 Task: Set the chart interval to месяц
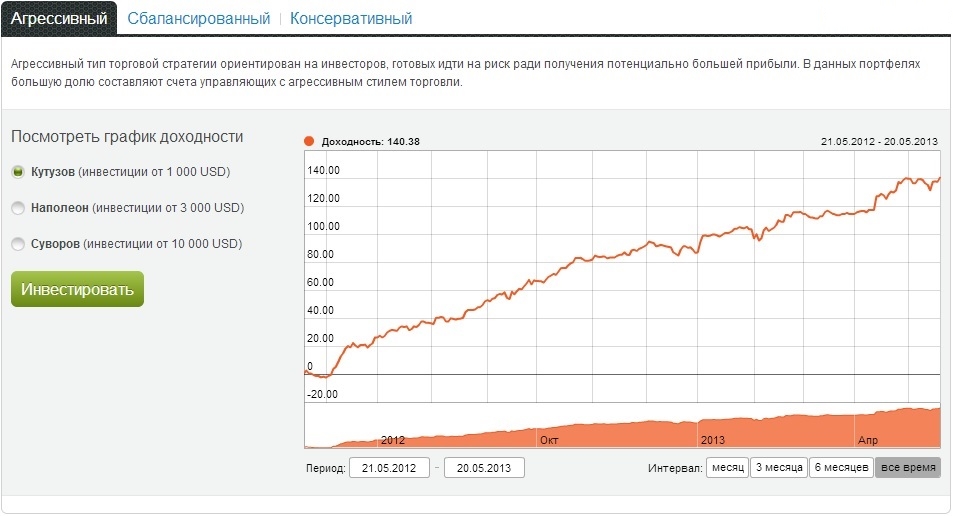pos(727,468)
